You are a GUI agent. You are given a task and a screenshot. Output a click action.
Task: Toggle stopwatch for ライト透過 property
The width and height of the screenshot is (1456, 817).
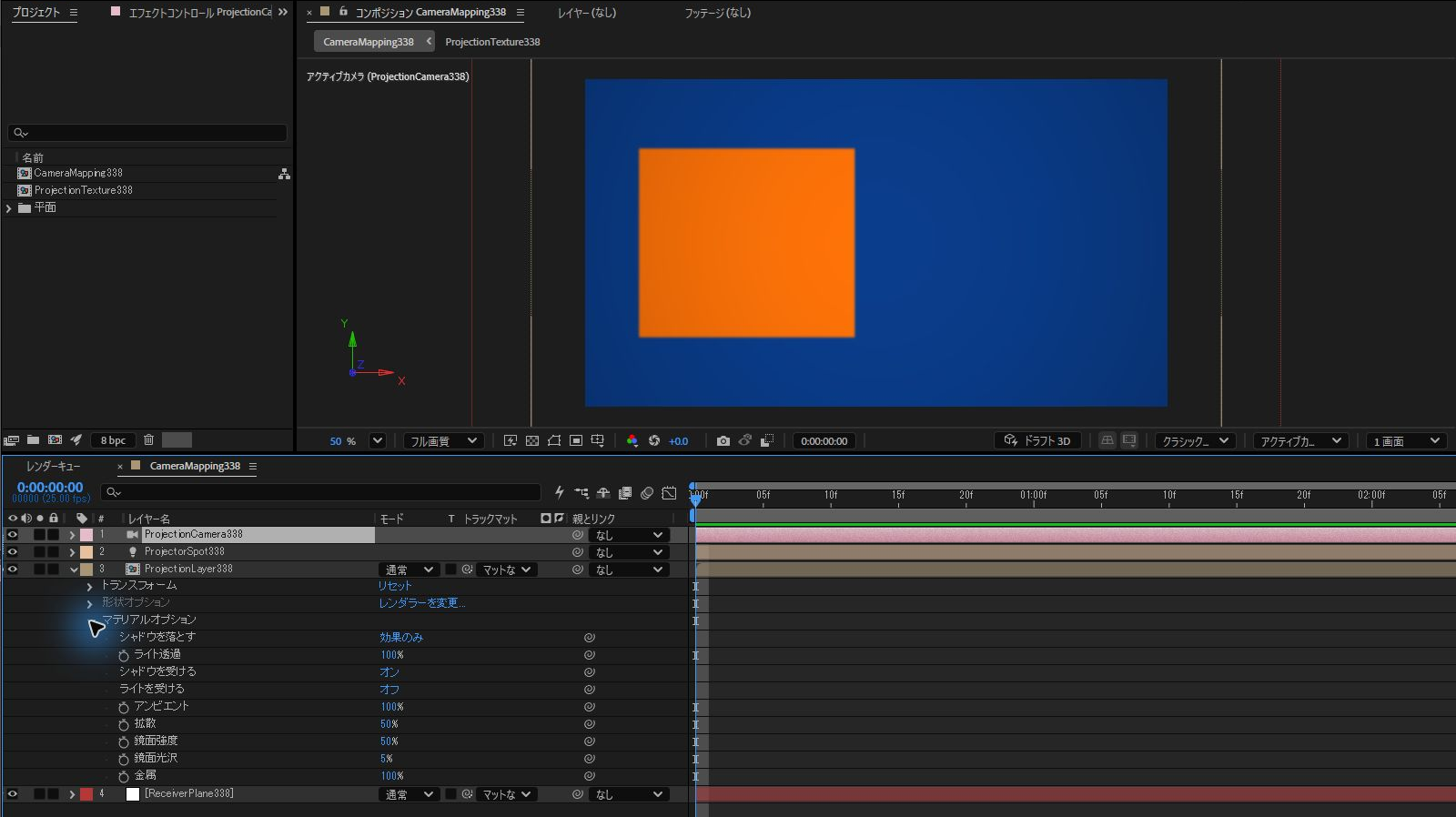[x=124, y=655]
